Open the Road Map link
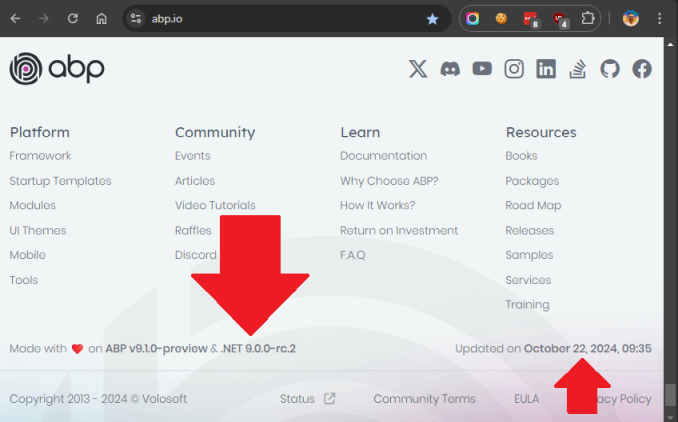Viewport: 678px width, 422px height. 534,206
